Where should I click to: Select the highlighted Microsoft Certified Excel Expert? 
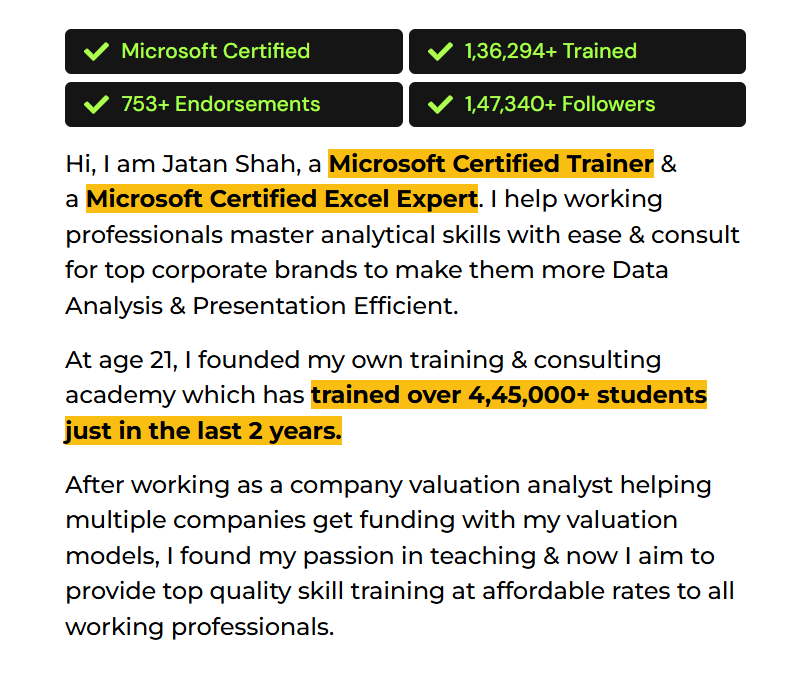point(281,199)
